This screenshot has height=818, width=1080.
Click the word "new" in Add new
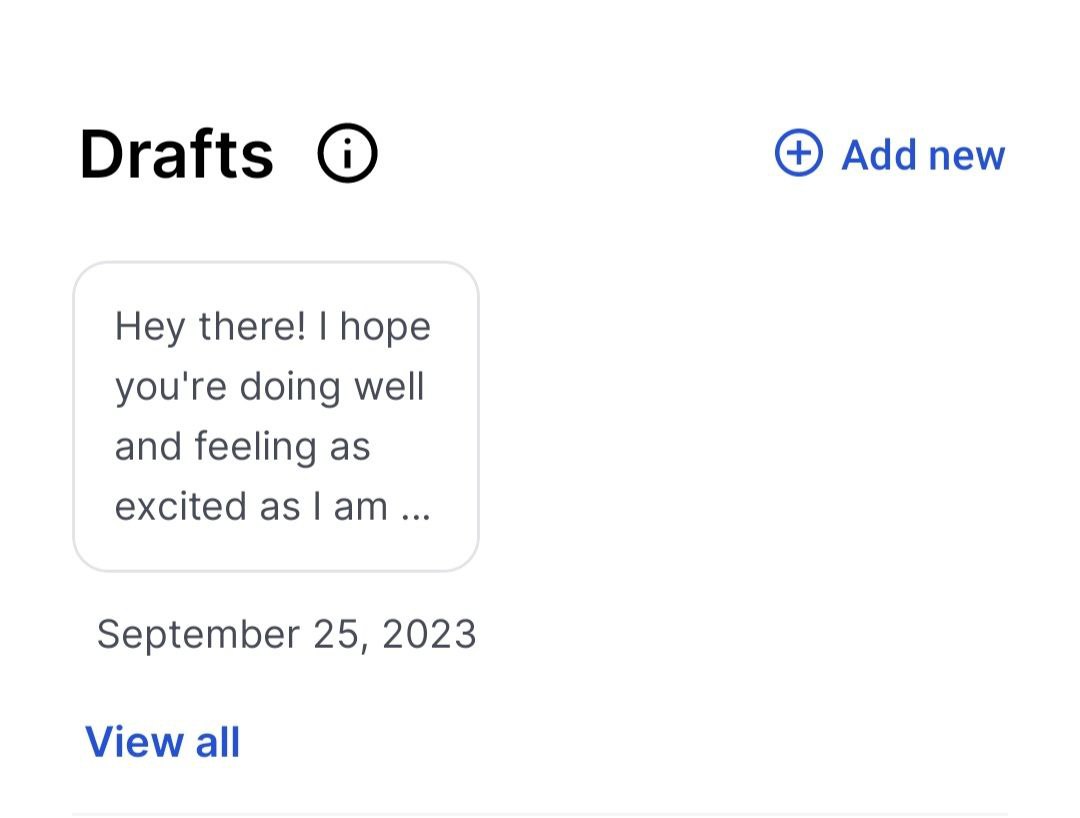tap(965, 156)
